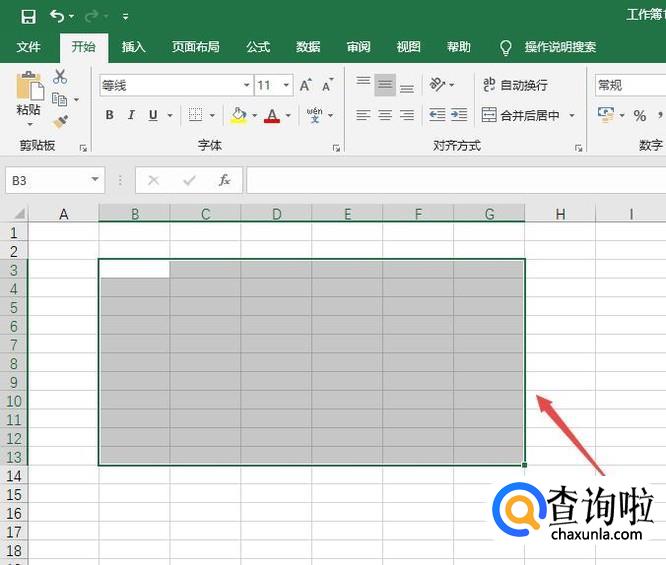The height and width of the screenshot is (565, 666).
Task: Click the 合并后居中 button
Action: [x=521, y=115]
